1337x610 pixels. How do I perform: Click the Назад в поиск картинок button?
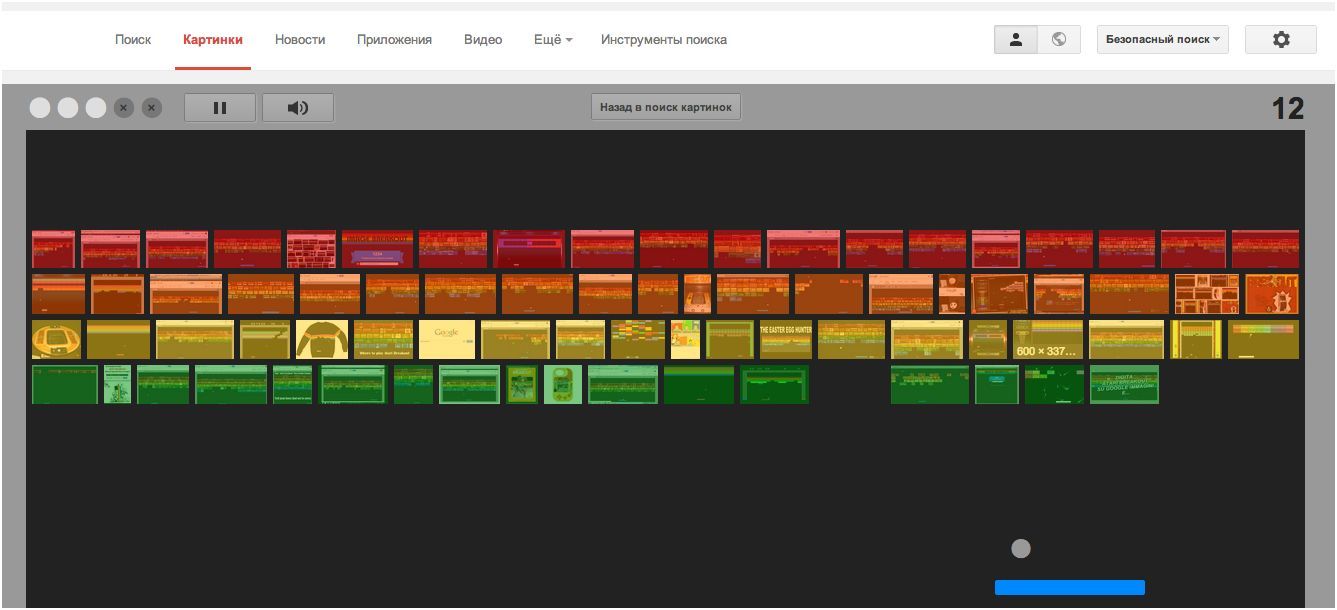tap(666, 106)
